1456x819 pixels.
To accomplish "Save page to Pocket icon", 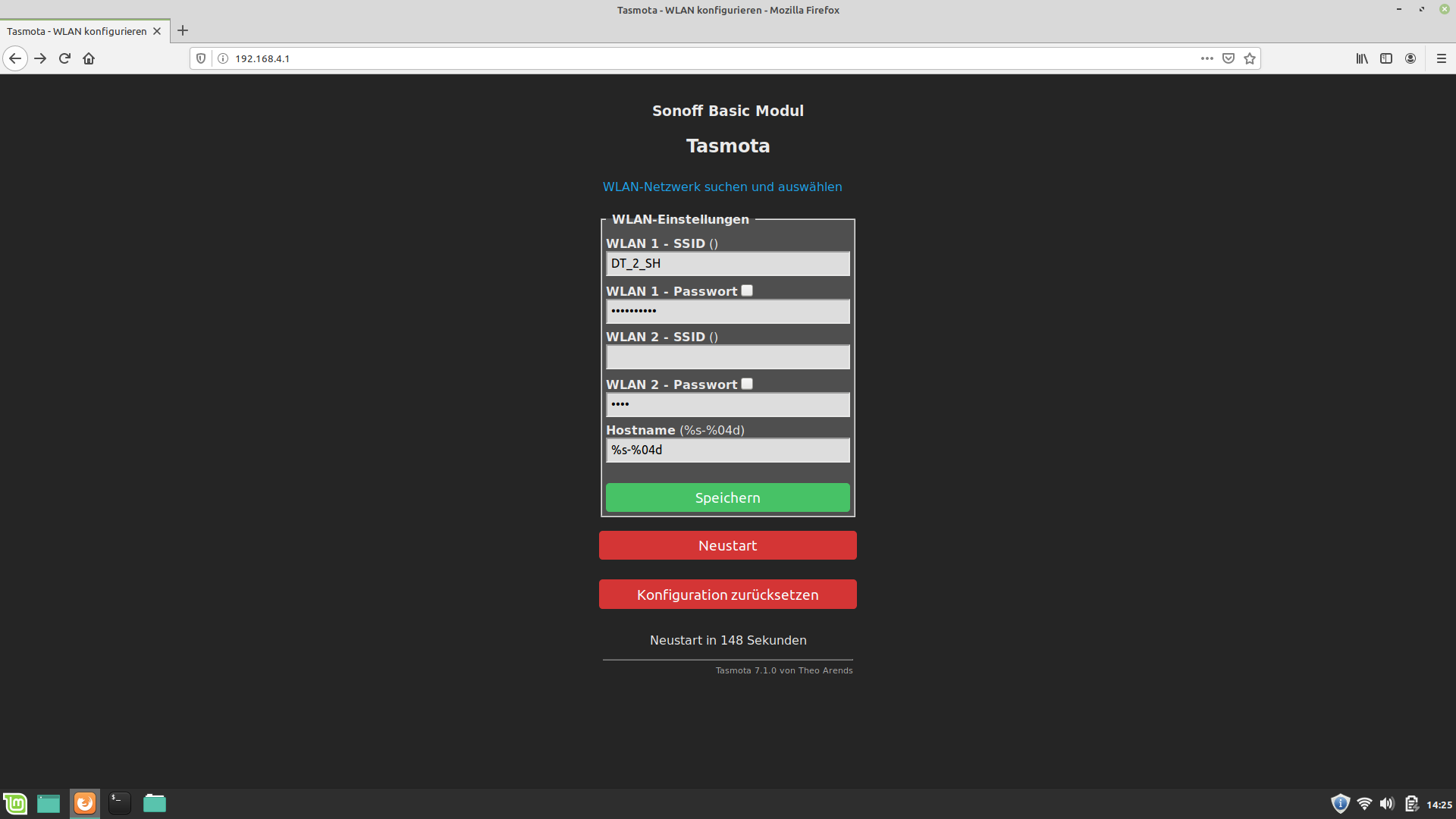I will 1228,58.
